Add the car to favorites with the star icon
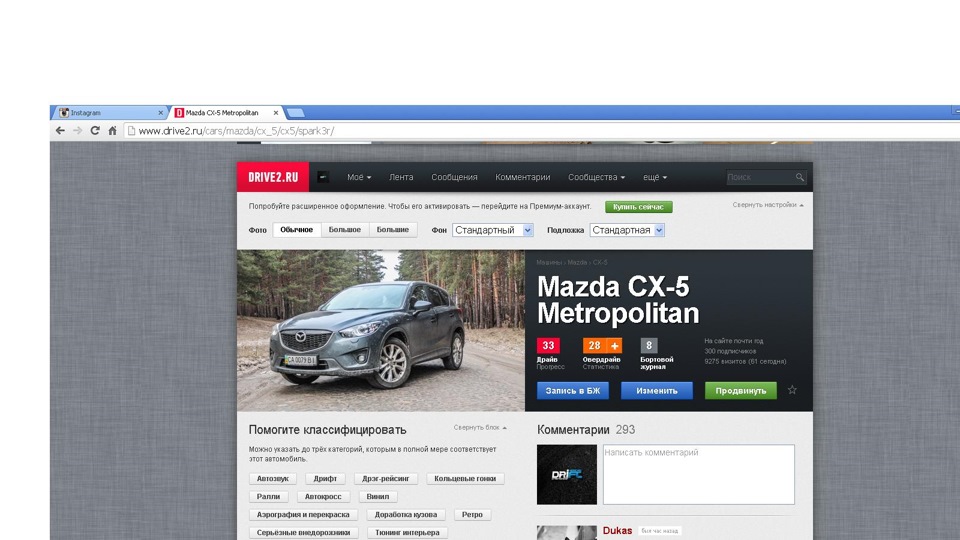 (x=792, y=390)
